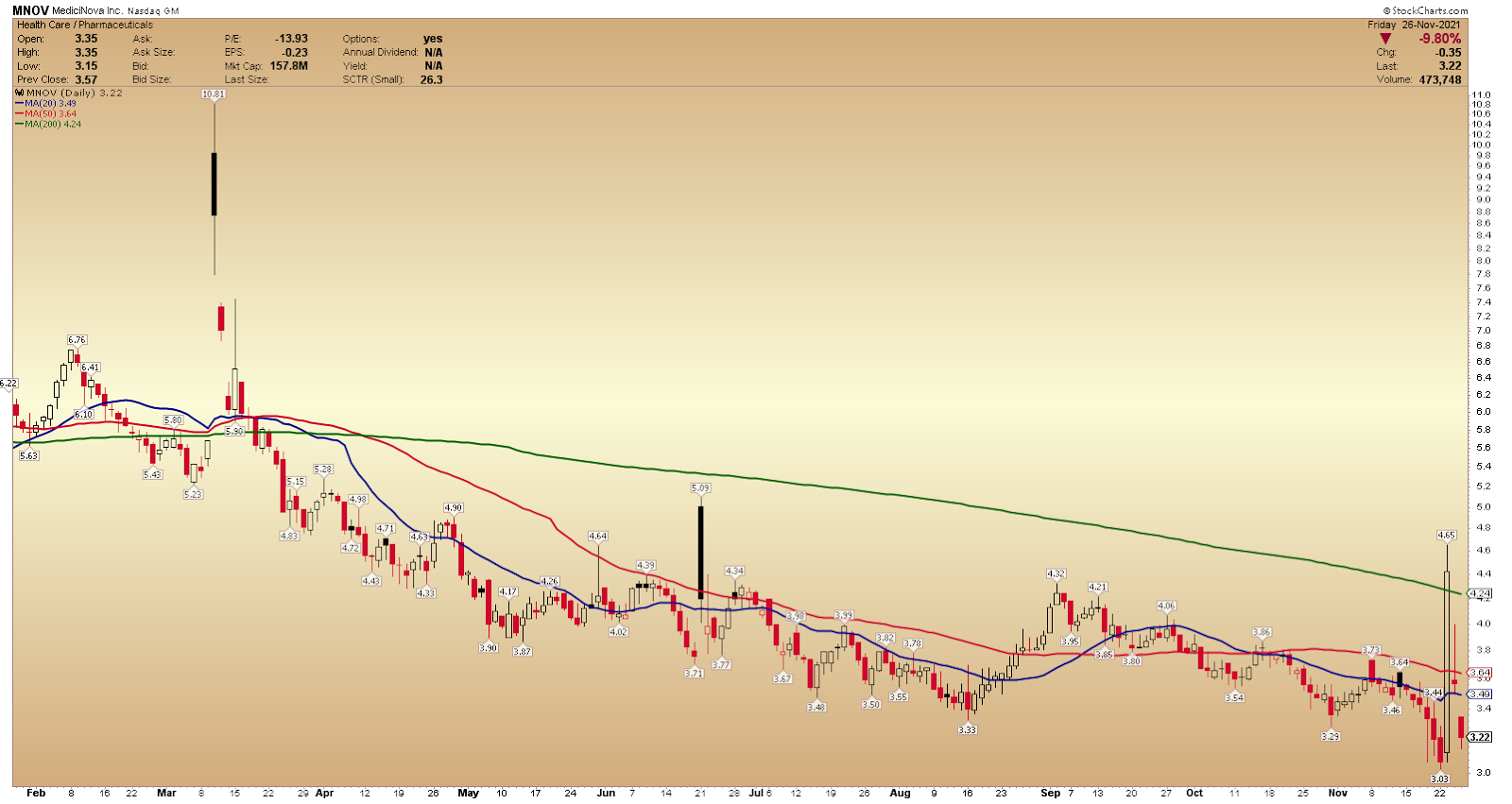Click the 5.63 low price label
This screenshot has width=1512, height=804.
(29, 455)
